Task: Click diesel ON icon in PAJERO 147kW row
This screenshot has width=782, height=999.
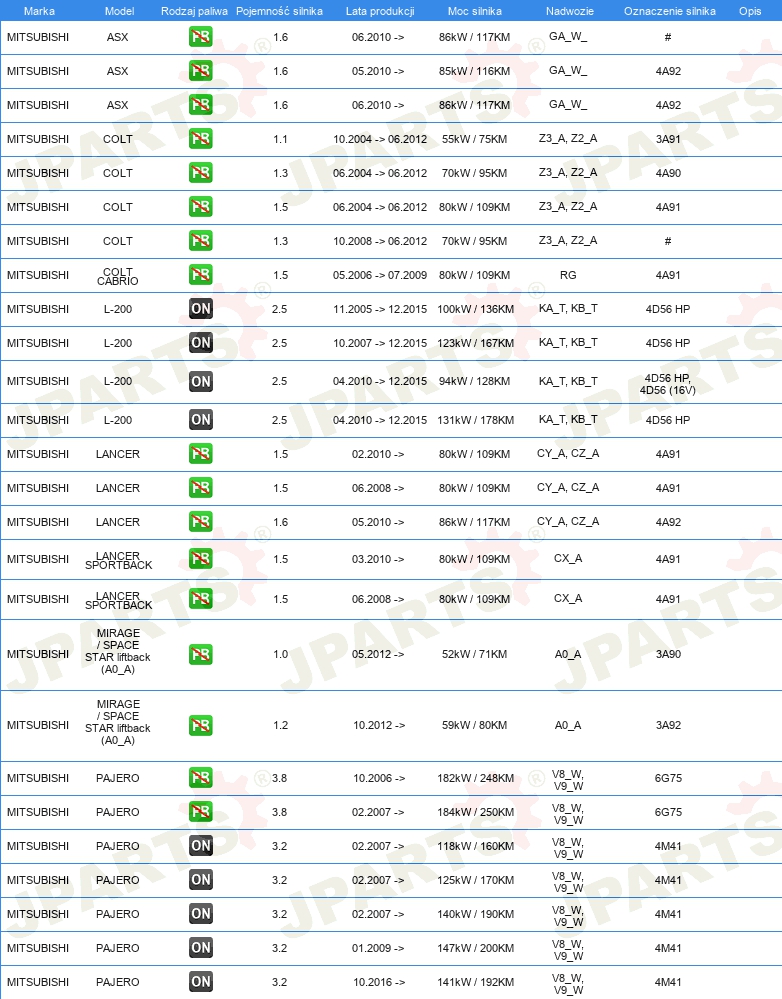Action: click(201, 948)
